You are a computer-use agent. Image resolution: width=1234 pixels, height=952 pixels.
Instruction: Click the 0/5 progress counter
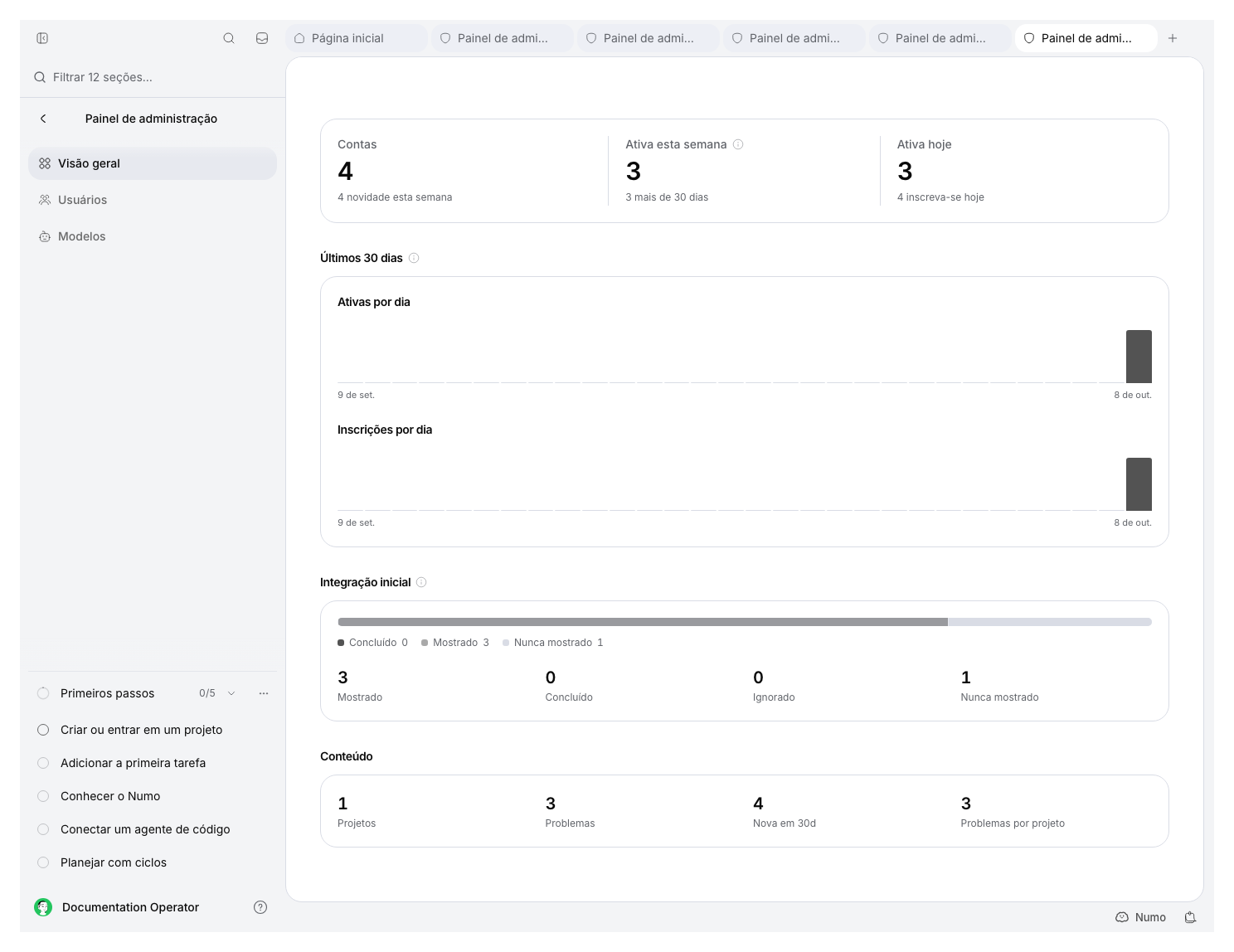(x=207, y=693)
